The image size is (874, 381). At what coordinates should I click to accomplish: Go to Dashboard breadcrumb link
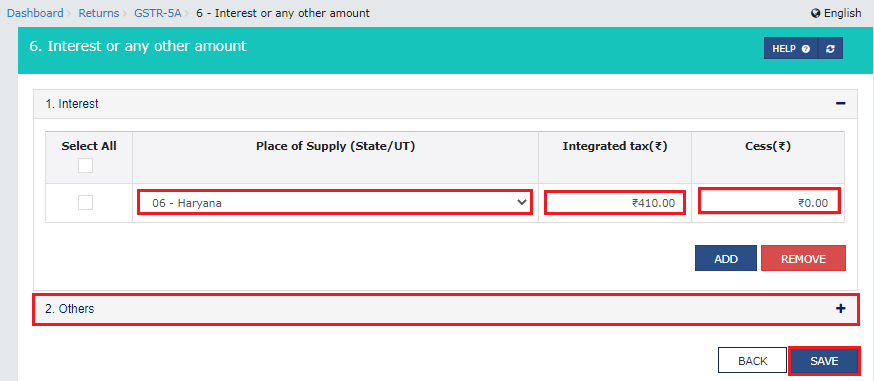[x=35, y=13]
